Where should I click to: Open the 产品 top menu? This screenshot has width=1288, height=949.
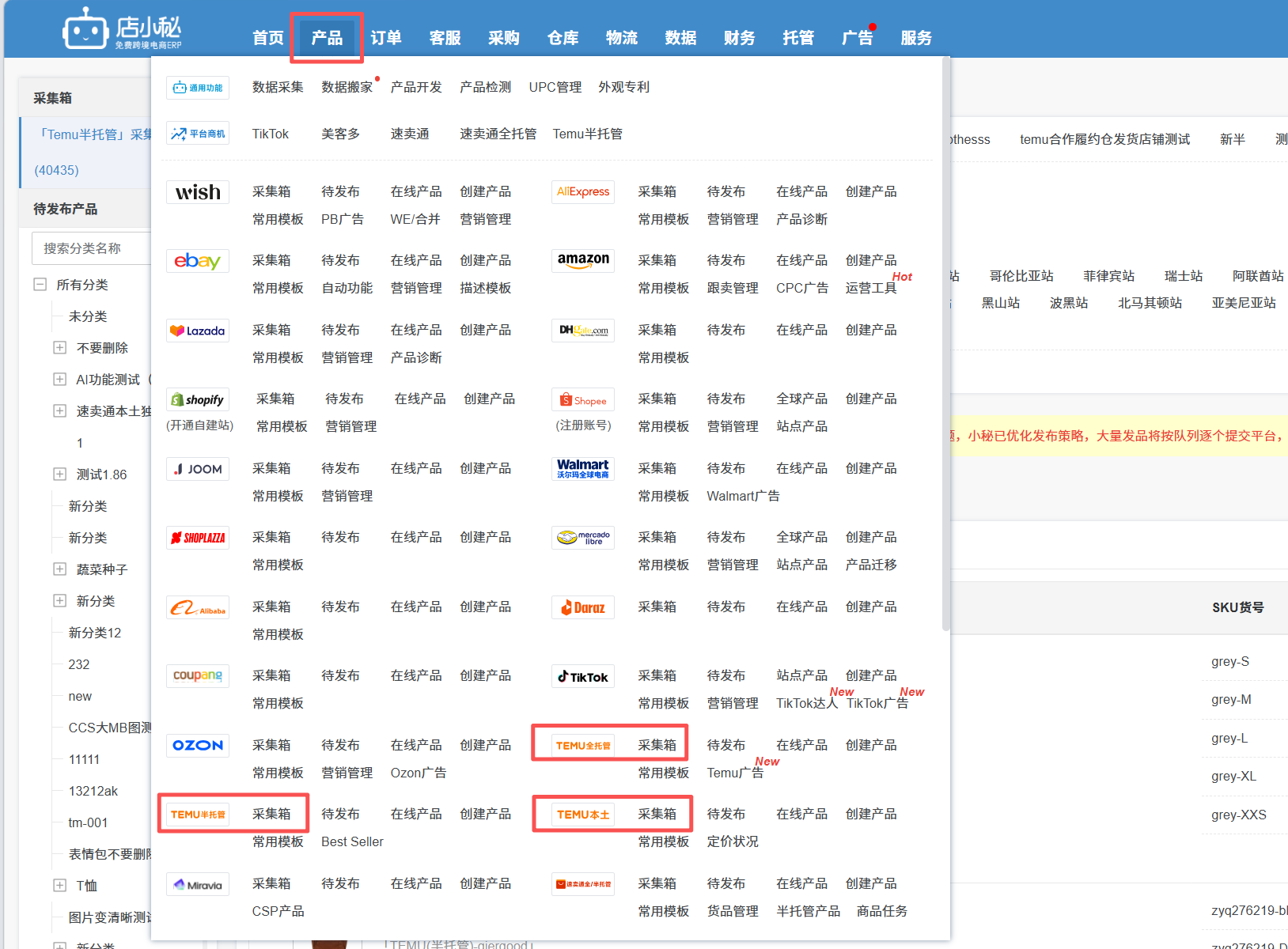(327, 38)
